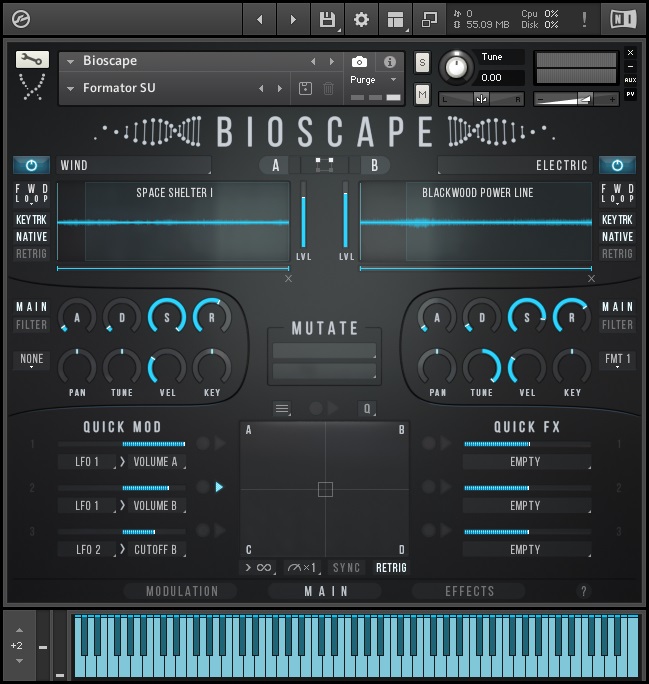Open layer A NONE filter type dropdown
This screenshot has width=649, height=684.
point(31,360)
